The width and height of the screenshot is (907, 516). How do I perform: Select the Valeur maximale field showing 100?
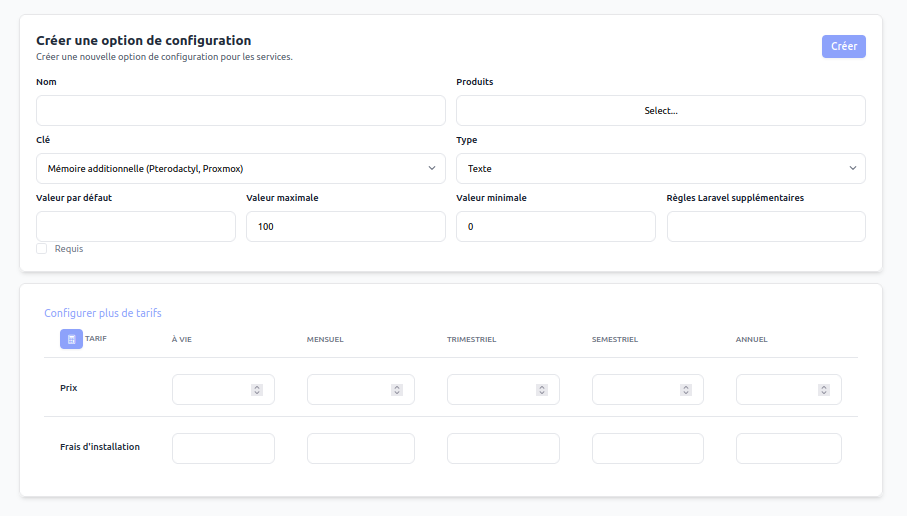point(345,227)
